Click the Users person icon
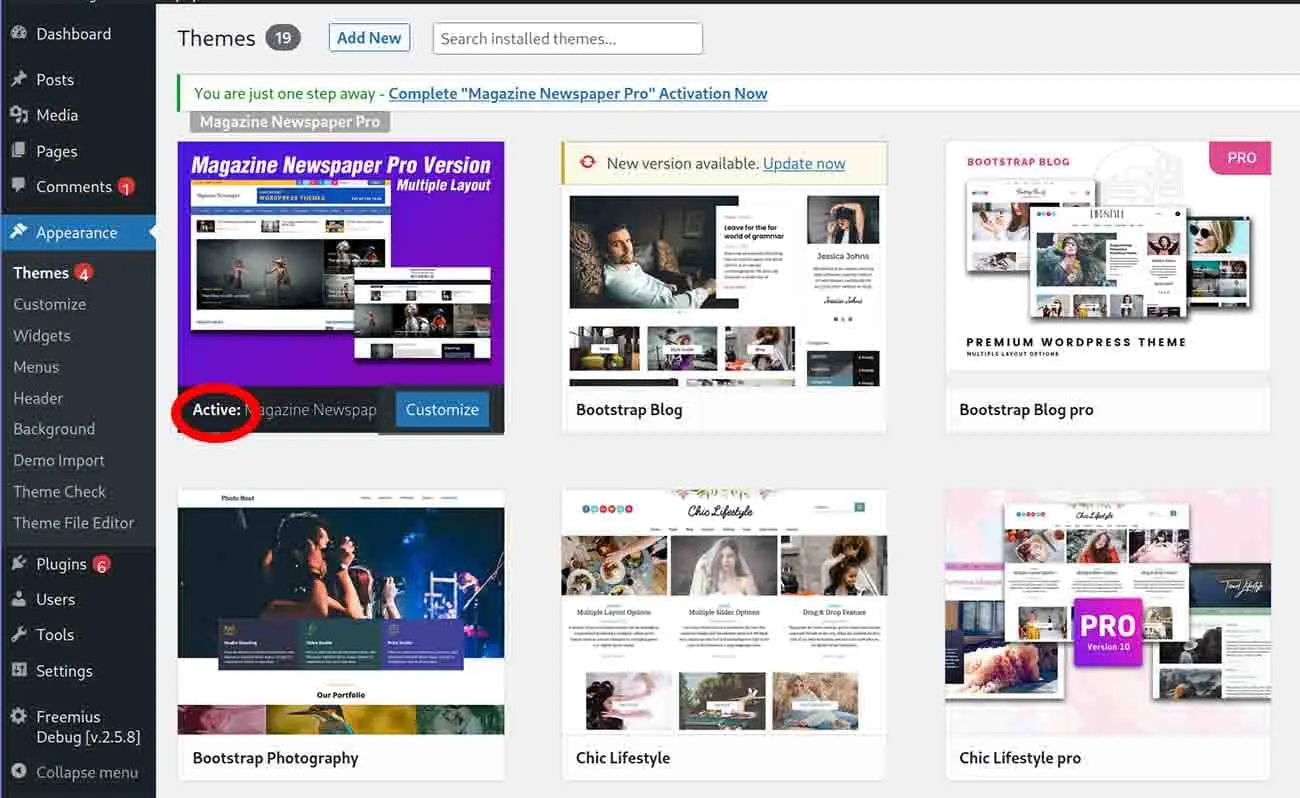The height and width of the screenshot is (798, 1300). click(x=18, y=599)
